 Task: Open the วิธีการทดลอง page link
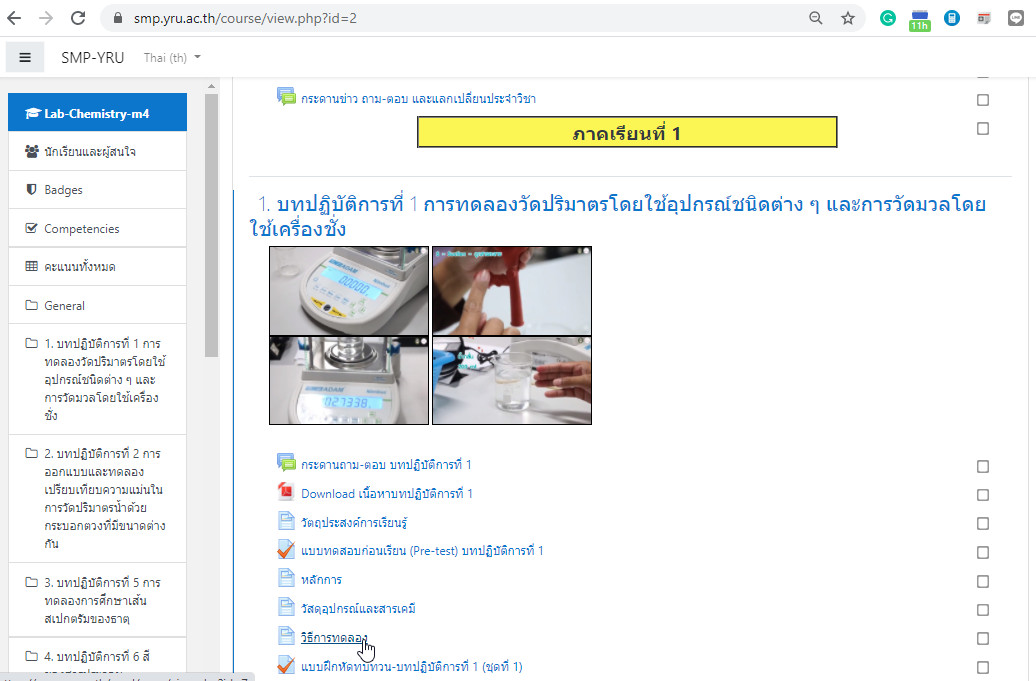(x=333, y=637)
